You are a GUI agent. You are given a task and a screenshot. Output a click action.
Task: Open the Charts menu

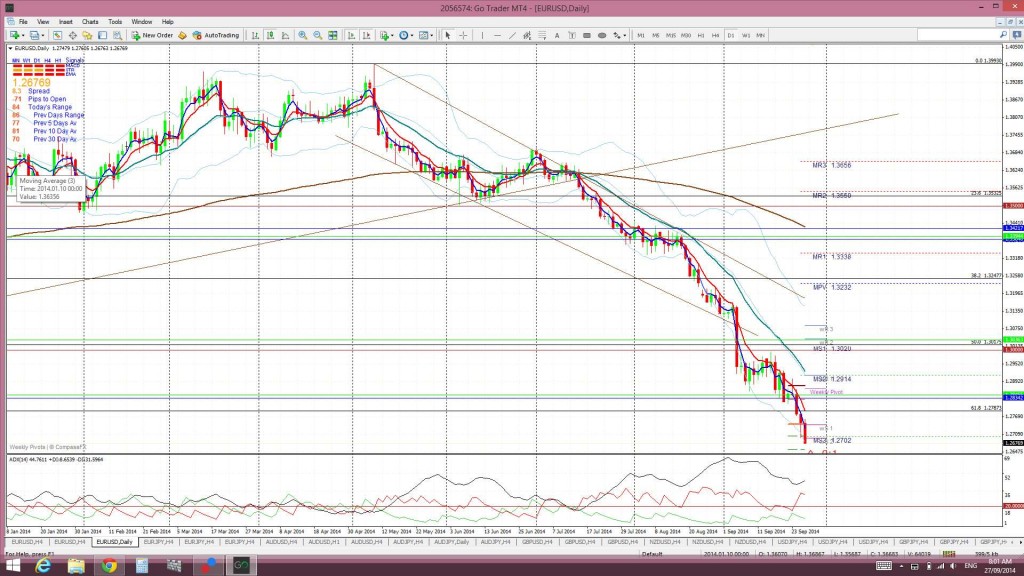click(90, 22)
